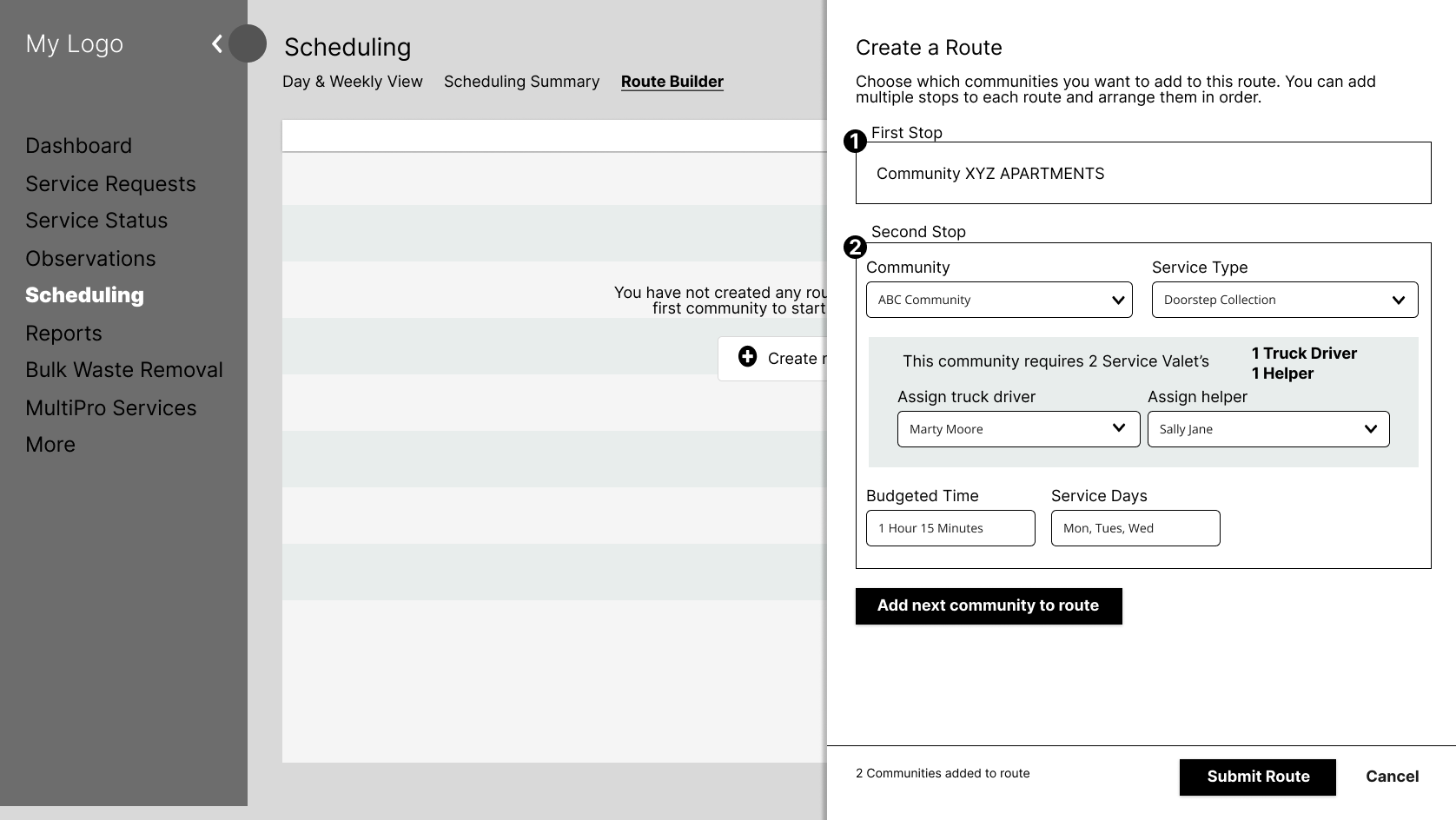
Task: Click the plus icon on Create route button
Action: pyautogui.click(x=747, y=357)
